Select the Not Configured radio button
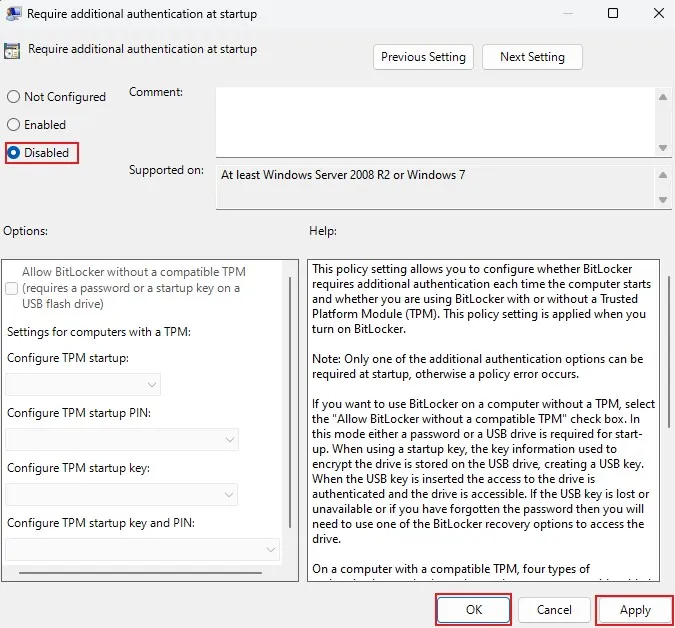675x628 pixels. [x=13, y=97]
